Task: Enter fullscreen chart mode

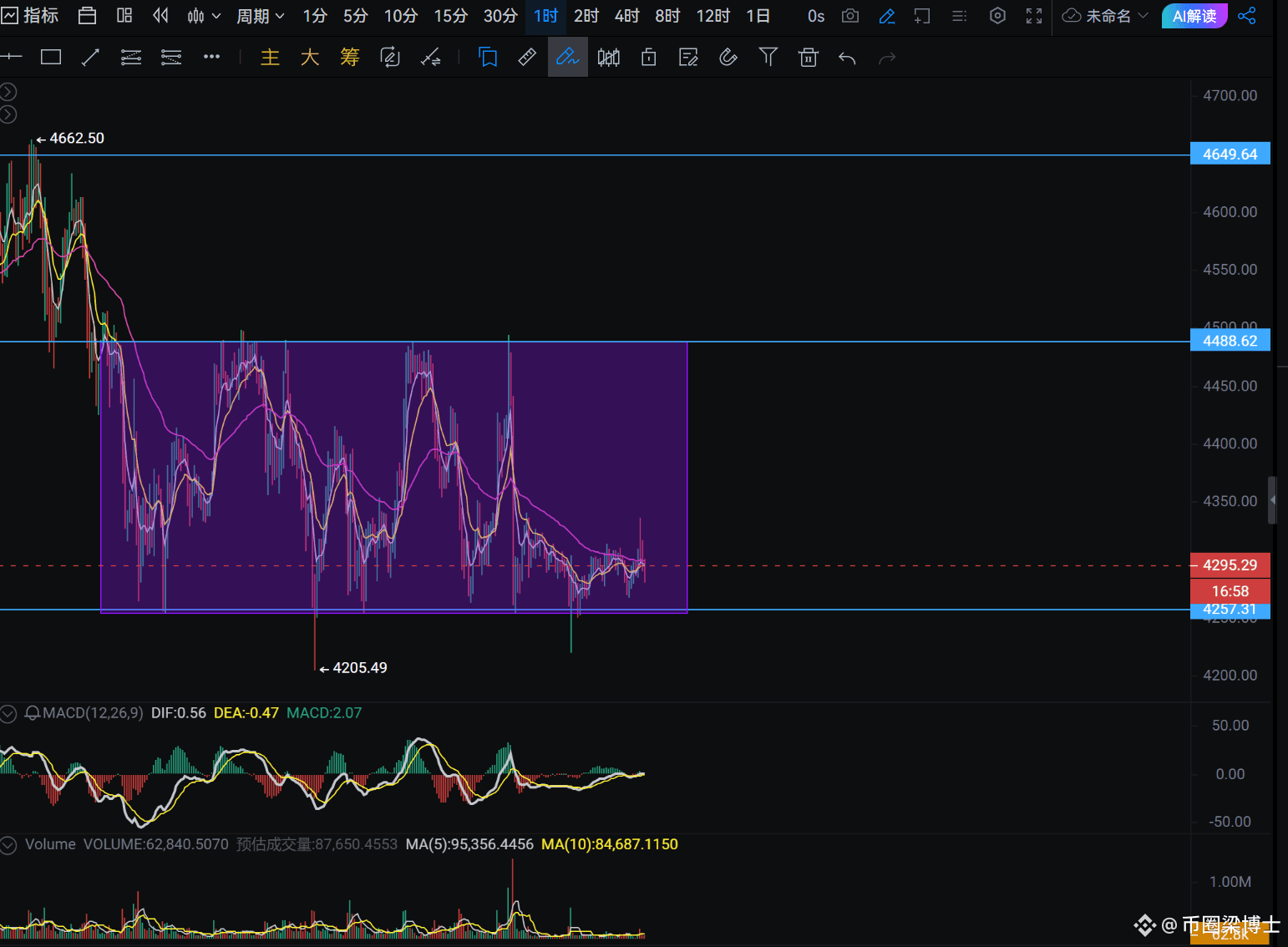Action: (1034, 16)
